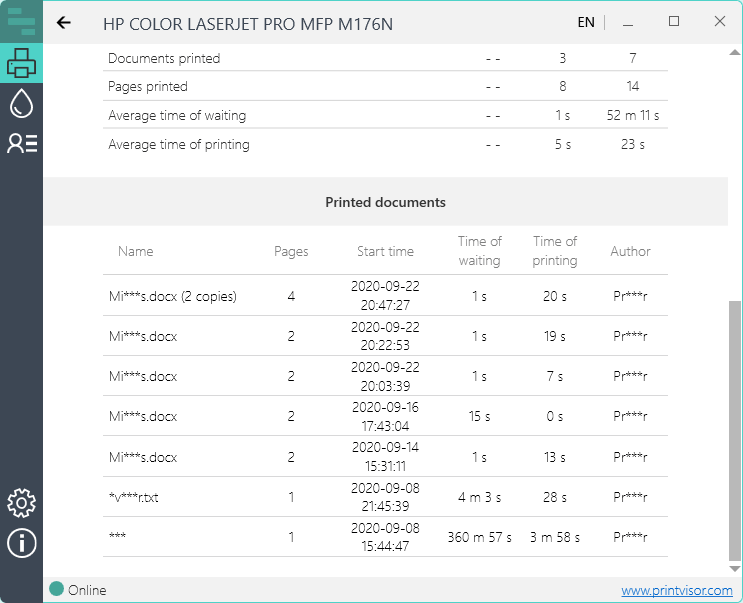Viewport: 743px width, 603px height.
Task: Open the info about icon
Action: coord(21,543)
